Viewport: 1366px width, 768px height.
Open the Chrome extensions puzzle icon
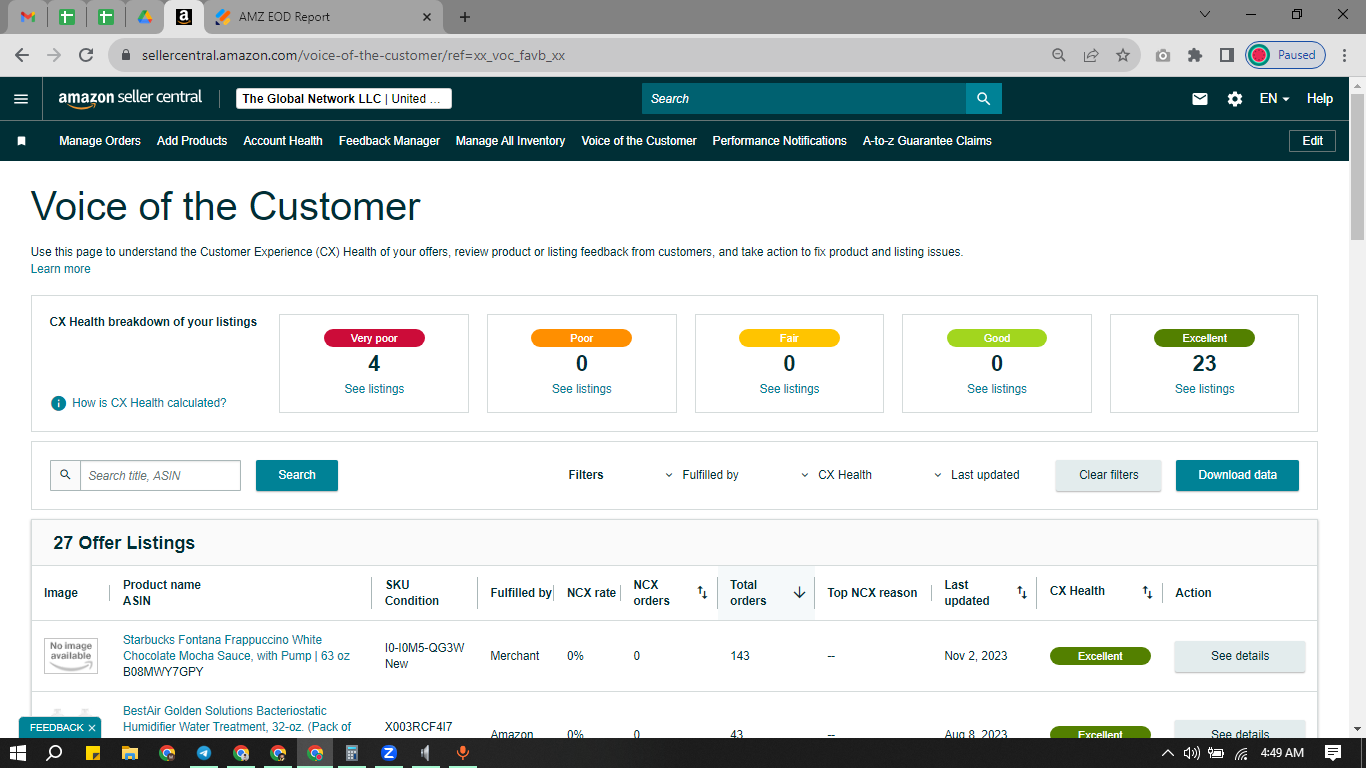1194,55
